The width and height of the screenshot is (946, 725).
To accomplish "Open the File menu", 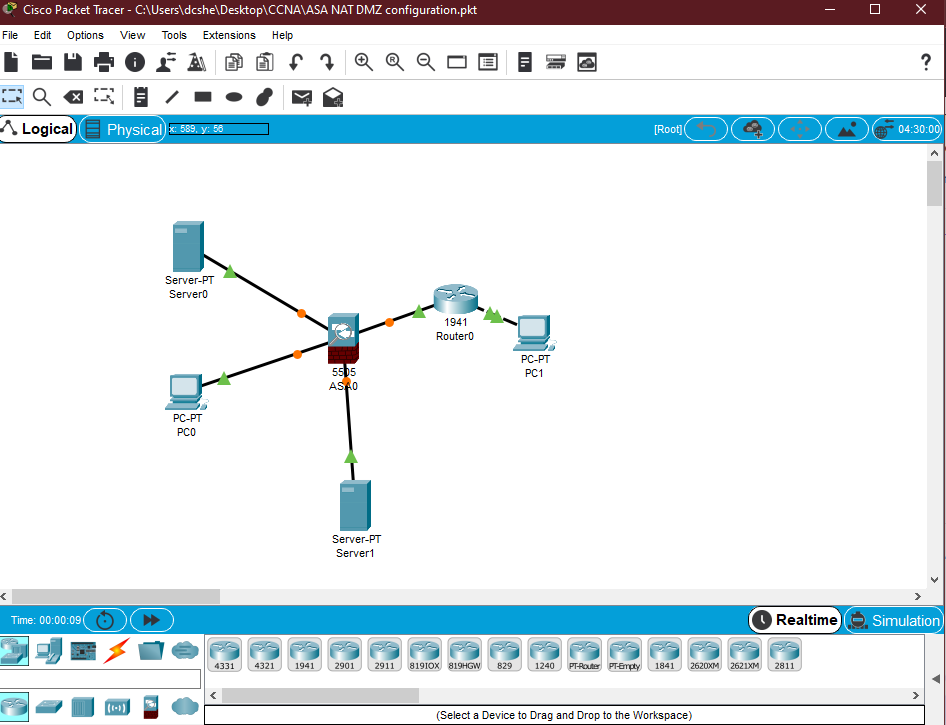I will tap(10, 35).
